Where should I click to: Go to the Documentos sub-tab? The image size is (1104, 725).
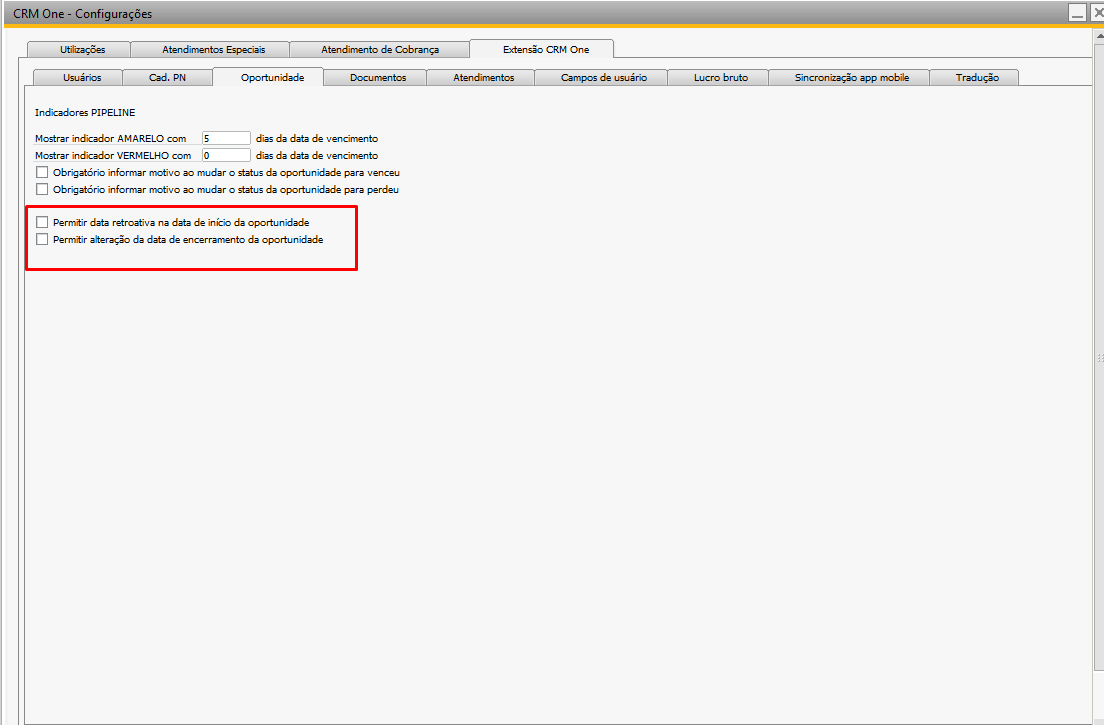(375, 77)
